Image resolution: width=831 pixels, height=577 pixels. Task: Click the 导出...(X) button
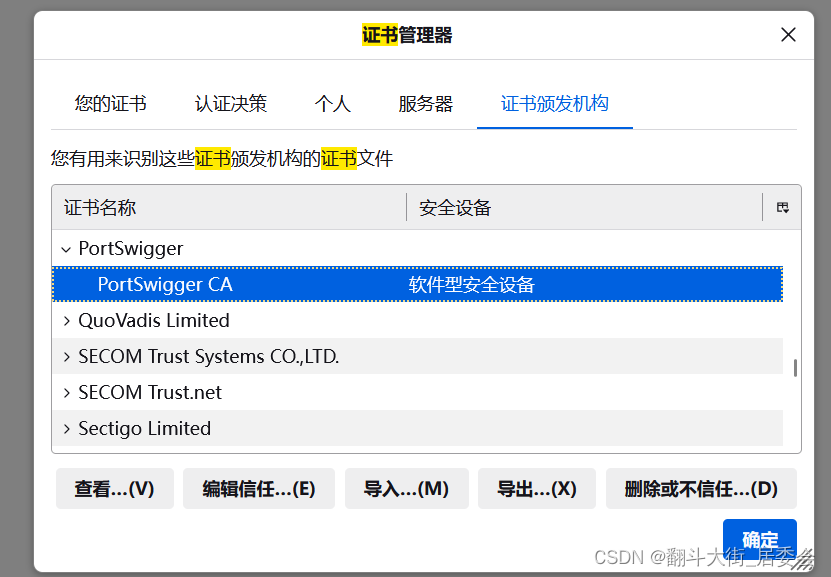click(x=537, y=489)
